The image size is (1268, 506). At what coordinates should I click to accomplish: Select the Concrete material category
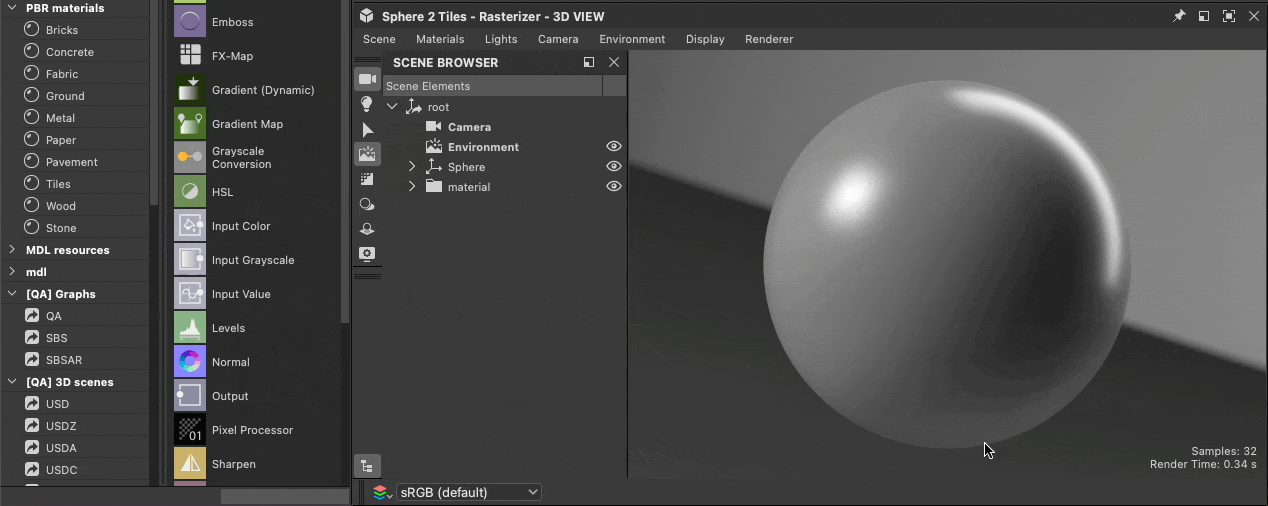pos(70,52)
